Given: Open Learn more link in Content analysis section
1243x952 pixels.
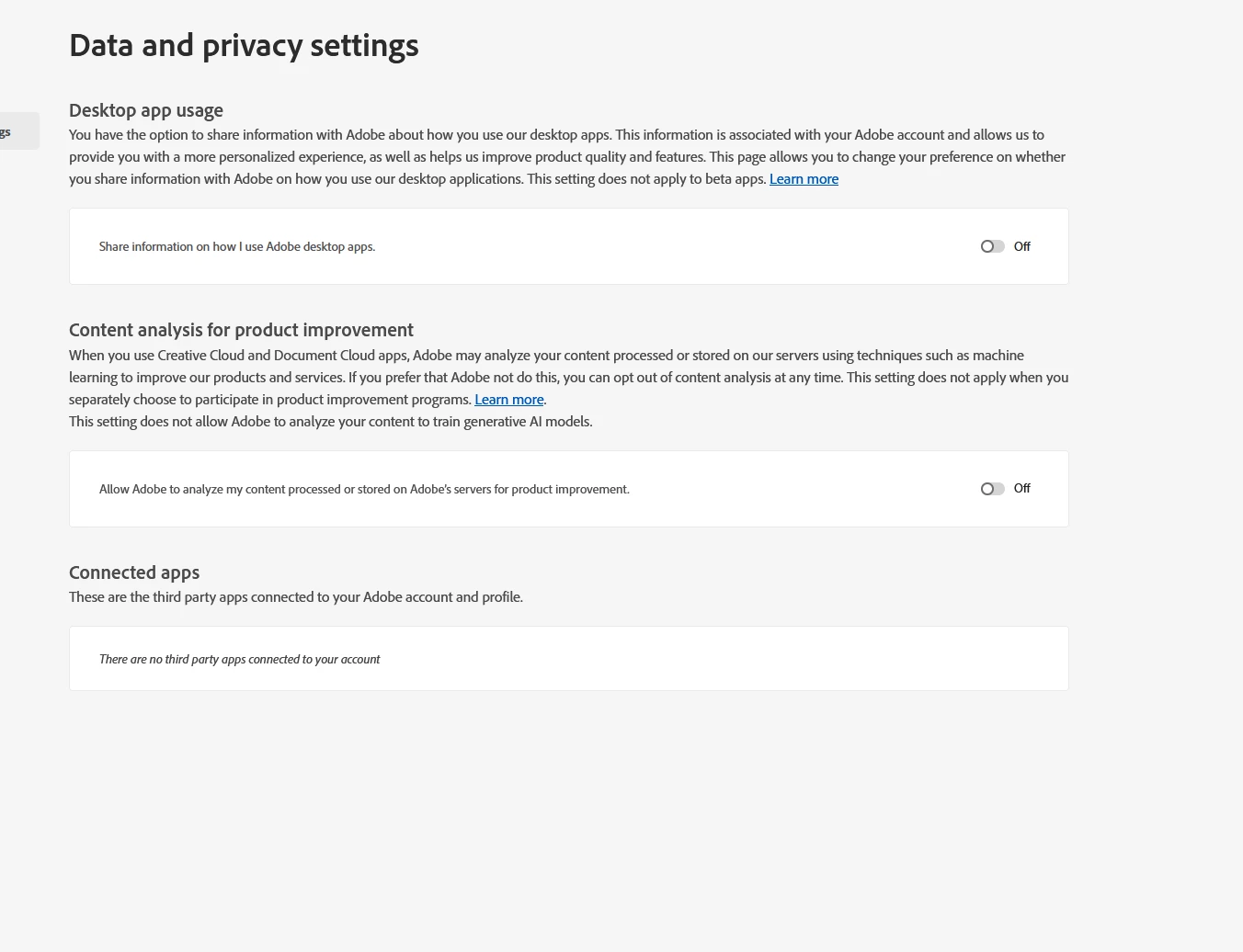Looking at the screenshot, I should coord(508,400).
